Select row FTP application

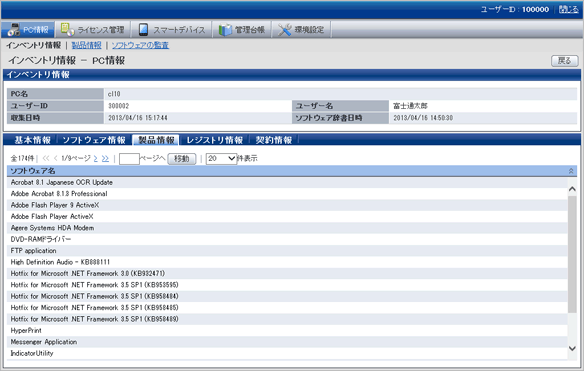pyautogui.click(x=287, y=251)
